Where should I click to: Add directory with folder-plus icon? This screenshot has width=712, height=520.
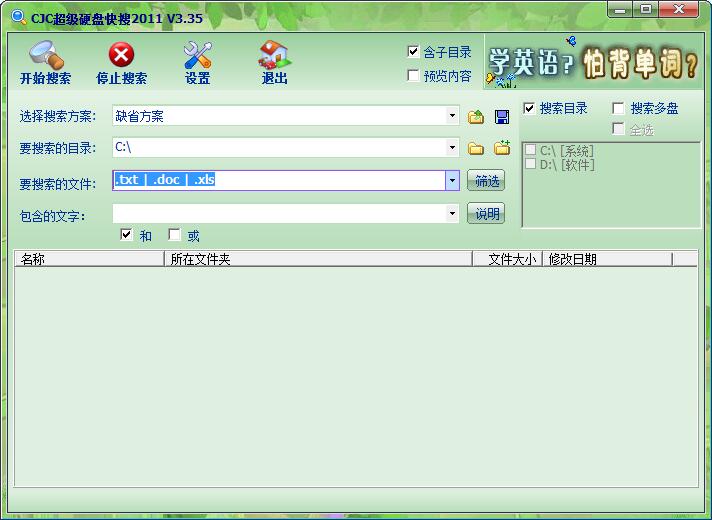tap(502, 148)
